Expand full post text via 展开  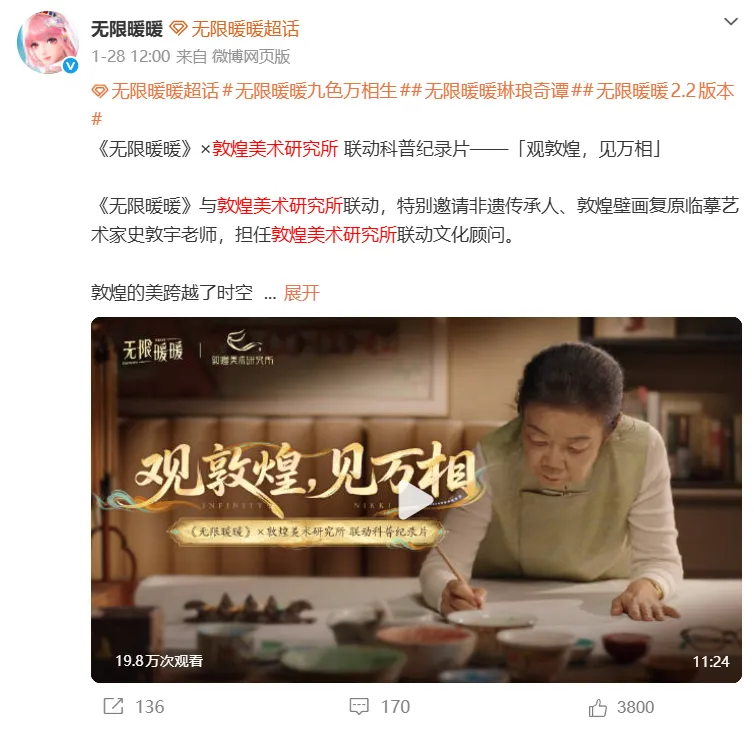[302, 293]
